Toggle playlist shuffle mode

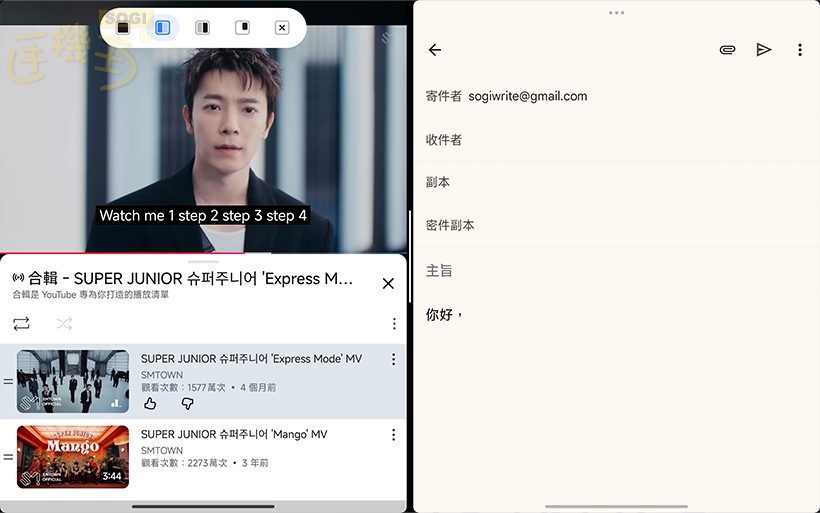64,324
